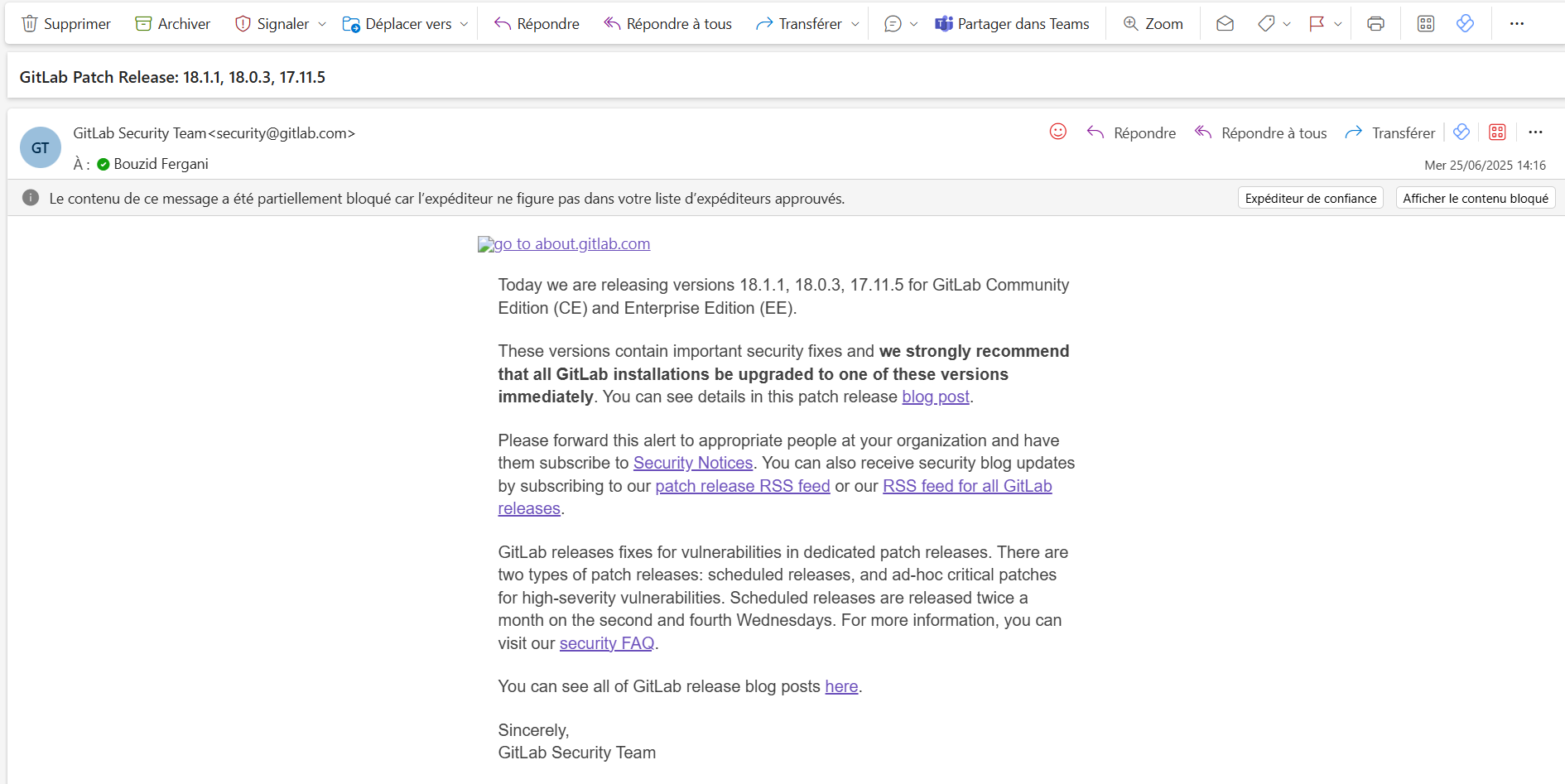The height and width of the screenshot is (784, 1565).
Task: Add emoji reaction with smiley icon
Action: (1057, 132)
